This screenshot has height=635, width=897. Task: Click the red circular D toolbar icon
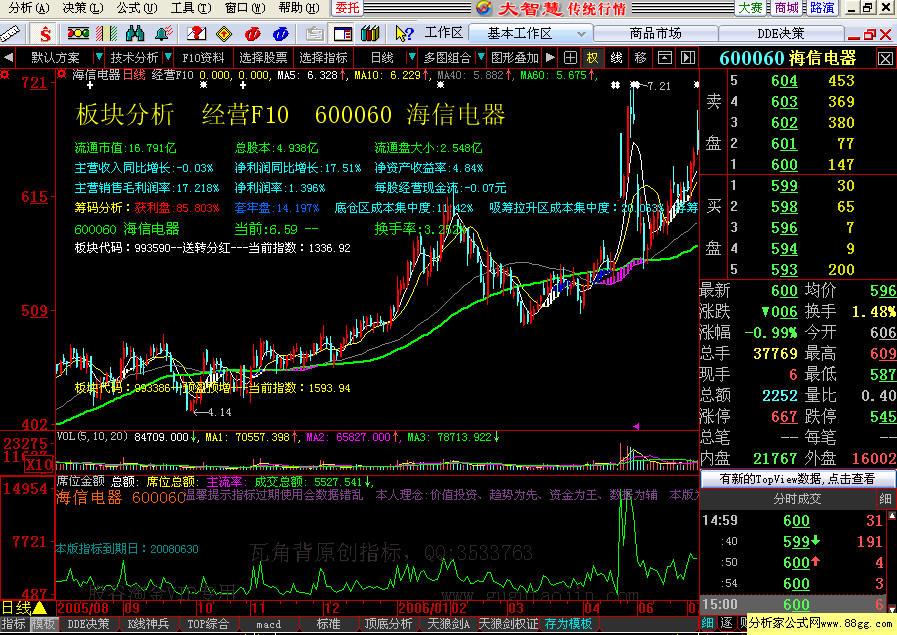point(252,34)
